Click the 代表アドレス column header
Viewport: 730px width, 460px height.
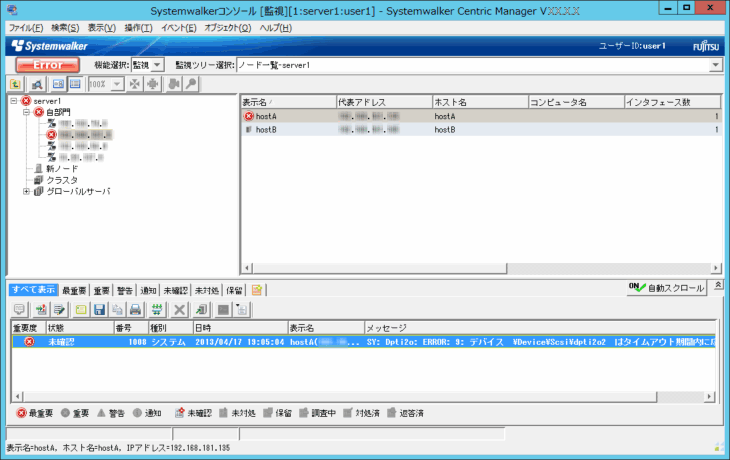[x=384, y=102]
